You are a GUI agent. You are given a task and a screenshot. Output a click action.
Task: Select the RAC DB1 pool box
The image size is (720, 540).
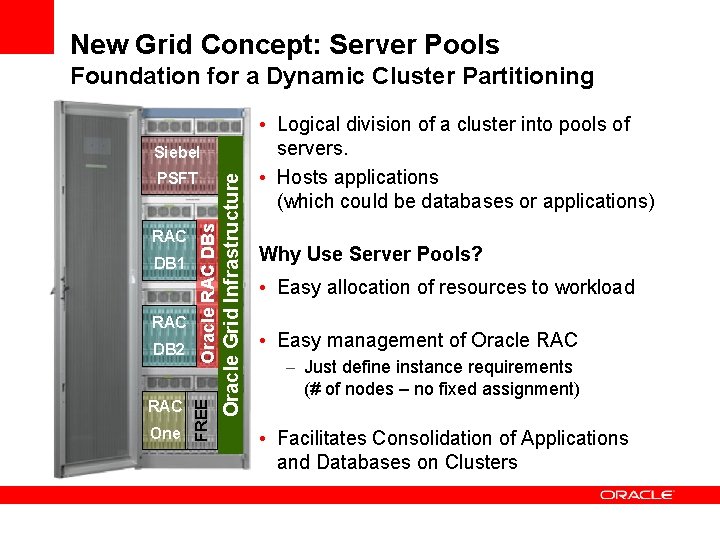coord(169,250)
